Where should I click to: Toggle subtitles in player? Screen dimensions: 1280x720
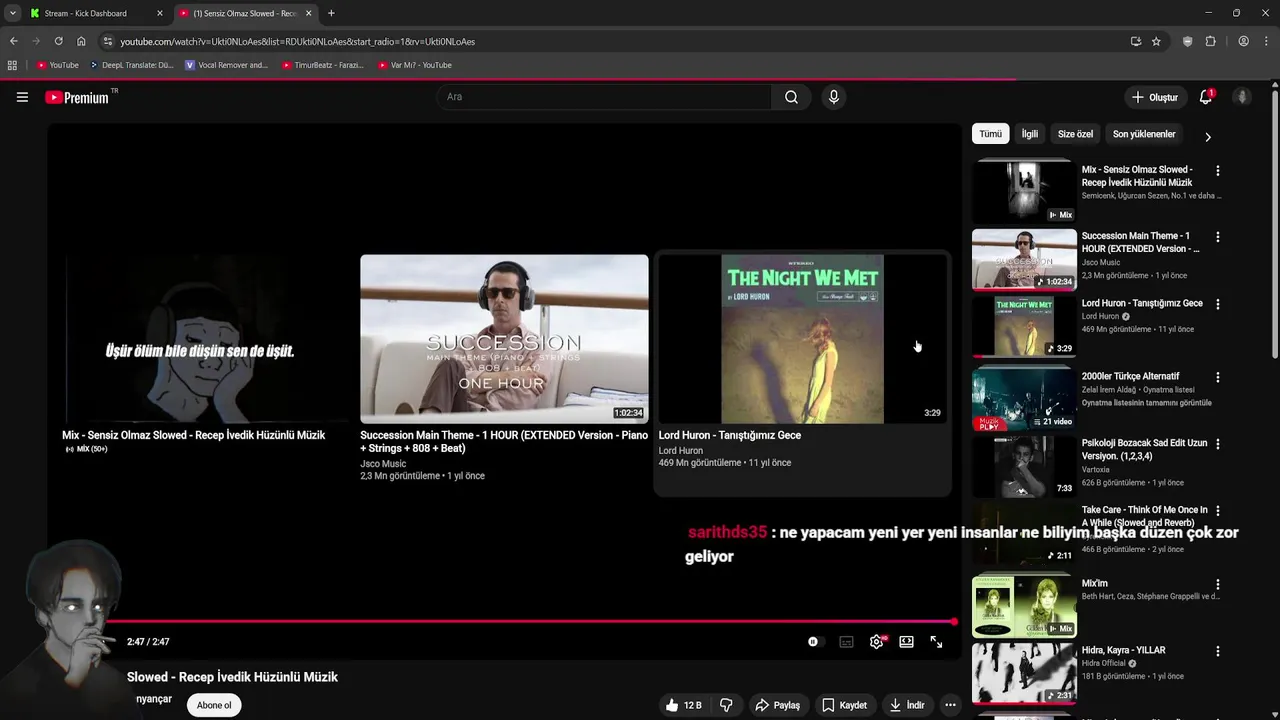(x=846, y=642)
